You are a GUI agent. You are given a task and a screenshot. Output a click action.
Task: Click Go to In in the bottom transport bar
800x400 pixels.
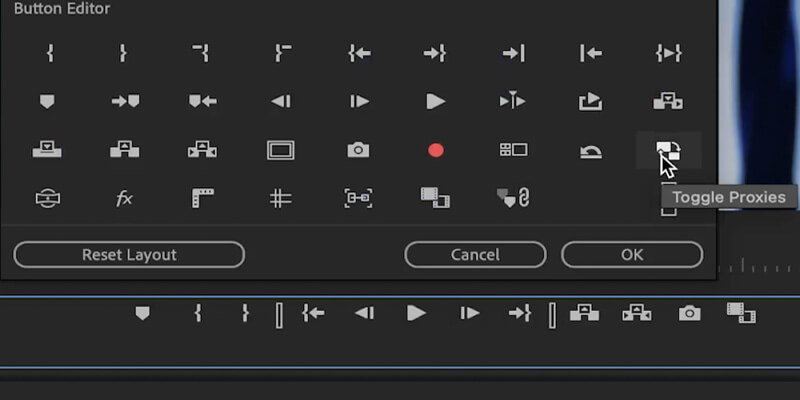coord(313,313)
